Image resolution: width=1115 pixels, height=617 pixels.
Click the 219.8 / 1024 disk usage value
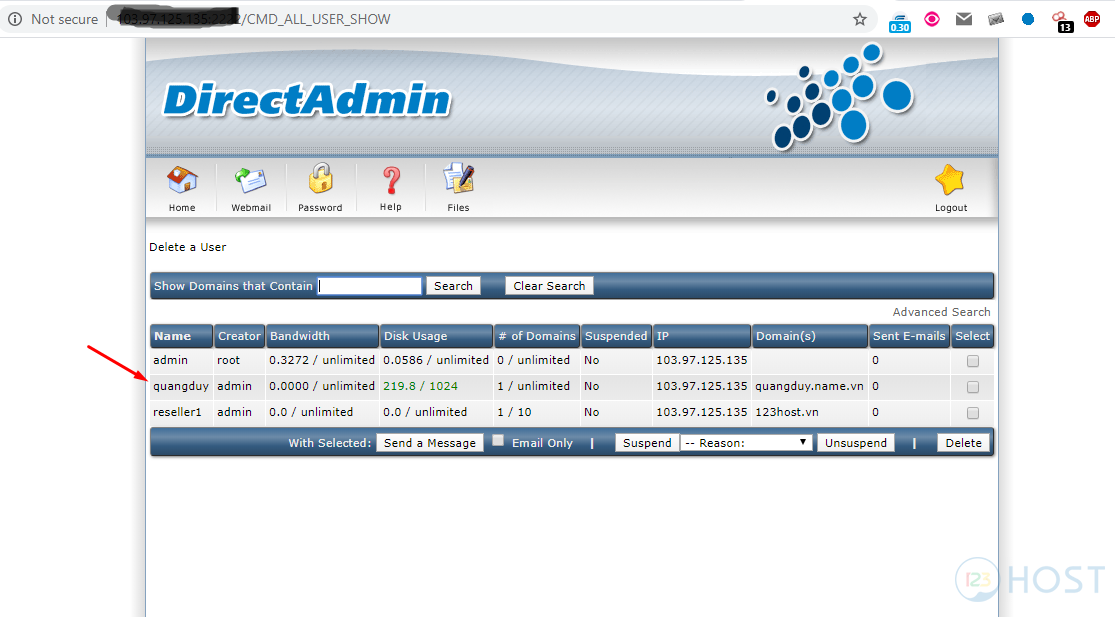point(420,386)
